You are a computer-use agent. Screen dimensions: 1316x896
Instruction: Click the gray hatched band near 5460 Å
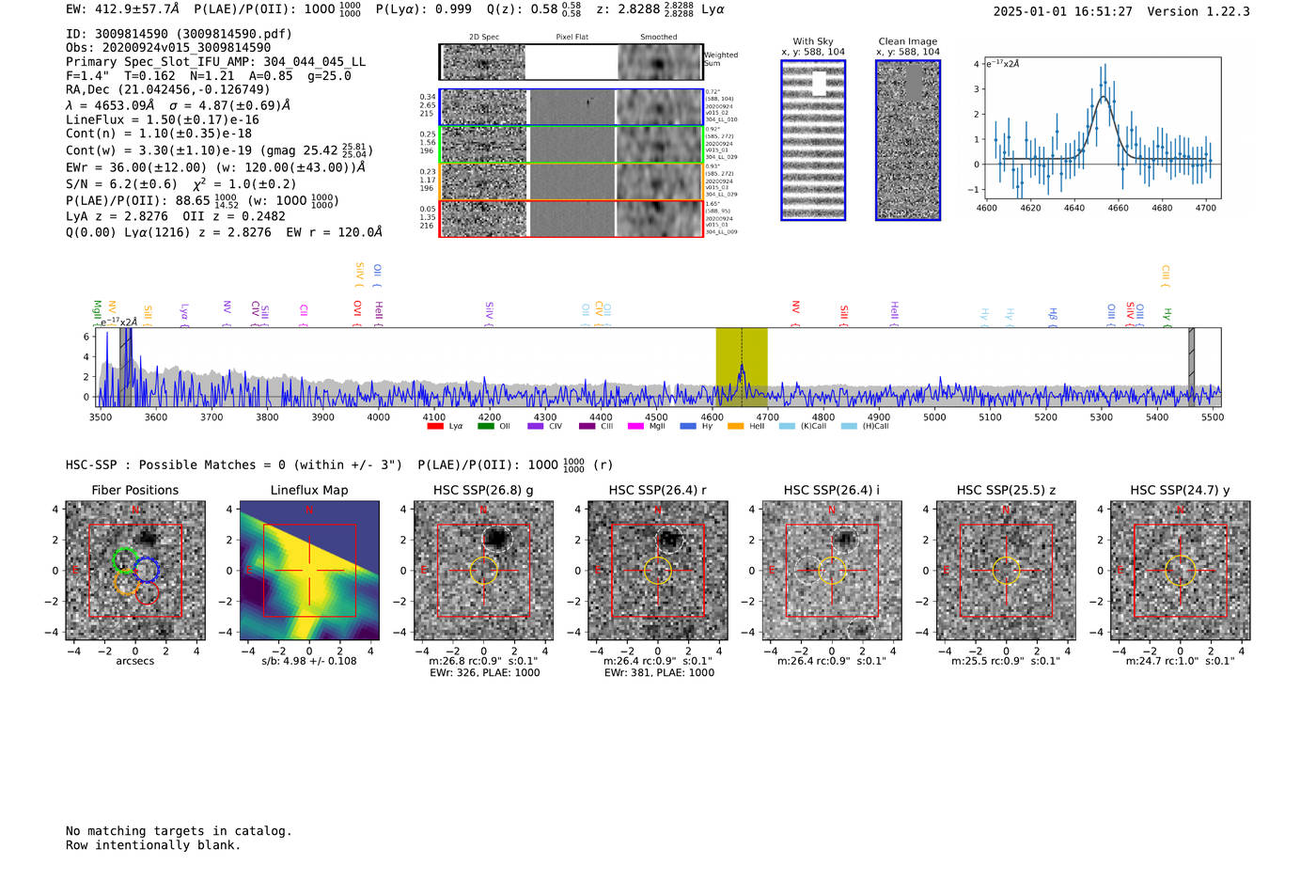tap(1191, 367)
